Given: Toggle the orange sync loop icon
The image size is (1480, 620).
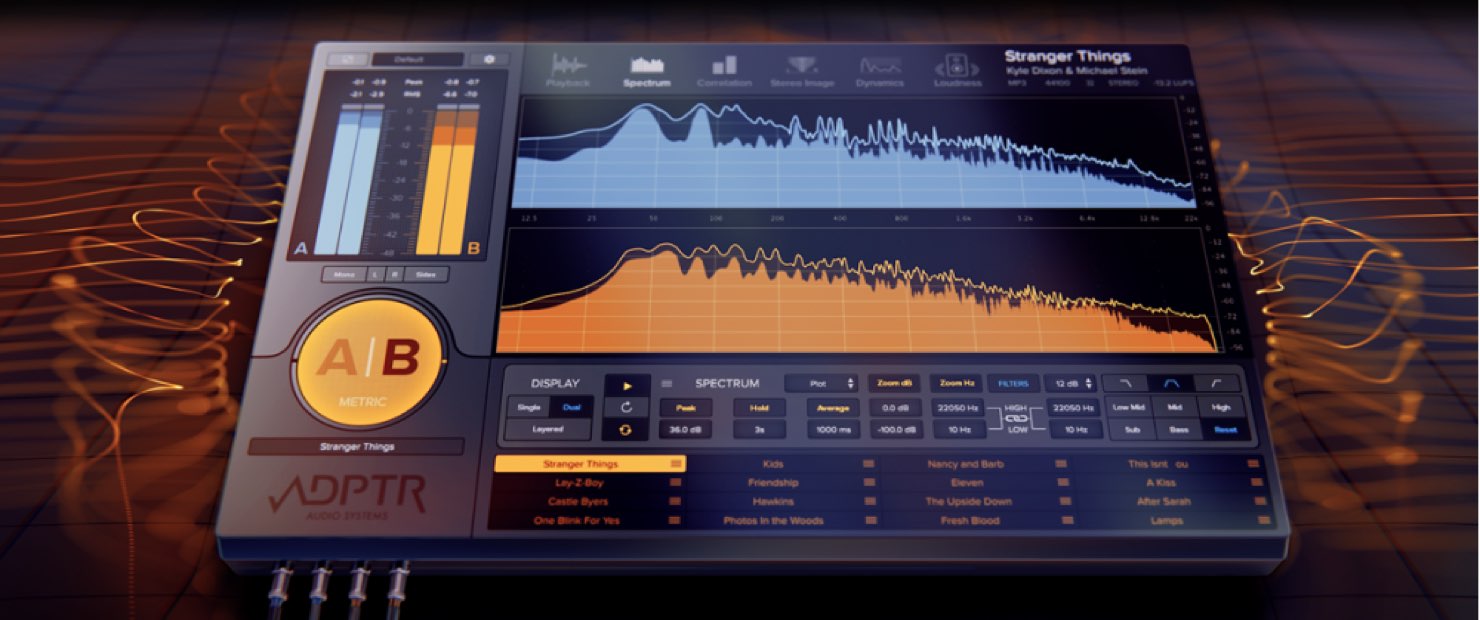Looking at the screenshot, I should (626, 429).
